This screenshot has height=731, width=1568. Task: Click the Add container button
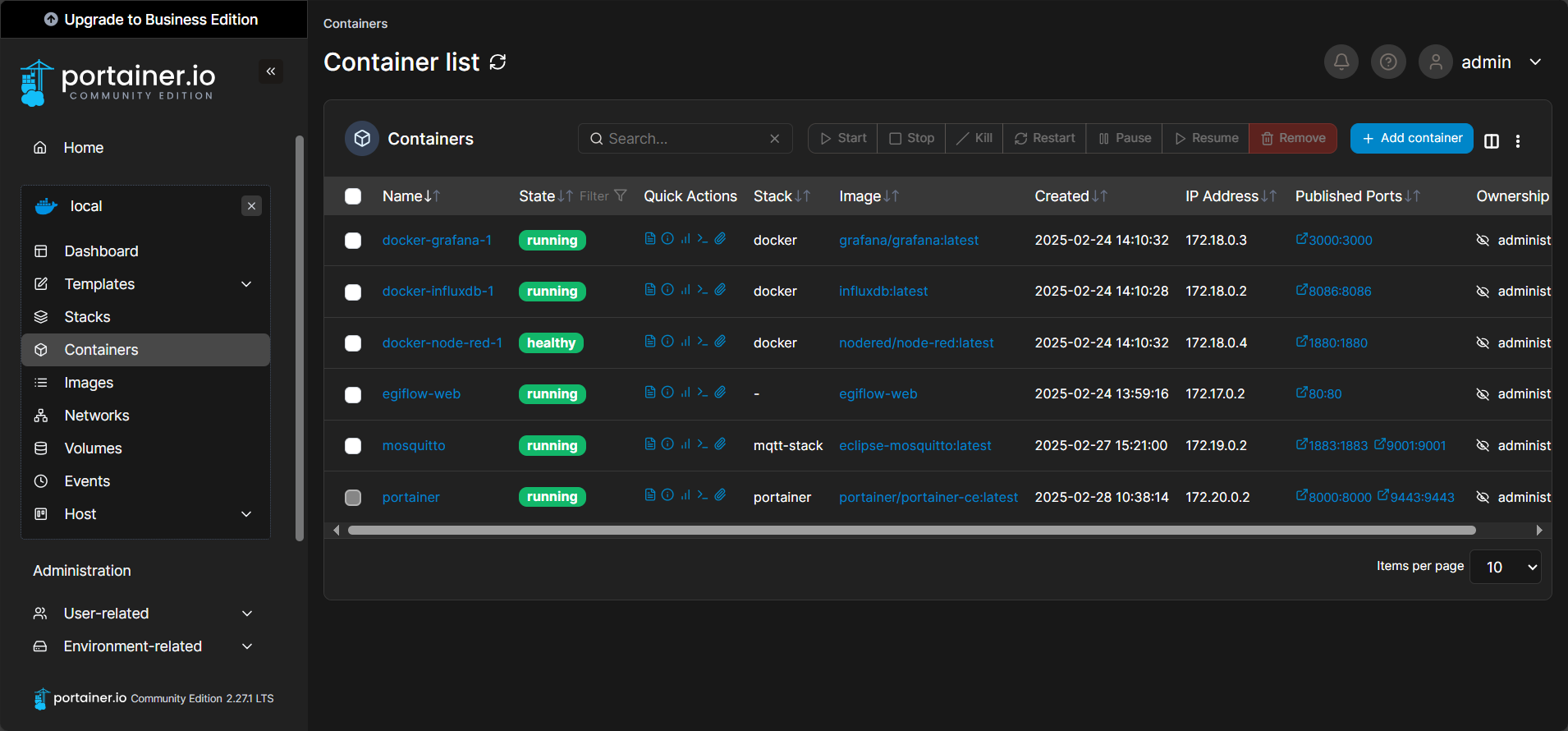click(1411, 138)
